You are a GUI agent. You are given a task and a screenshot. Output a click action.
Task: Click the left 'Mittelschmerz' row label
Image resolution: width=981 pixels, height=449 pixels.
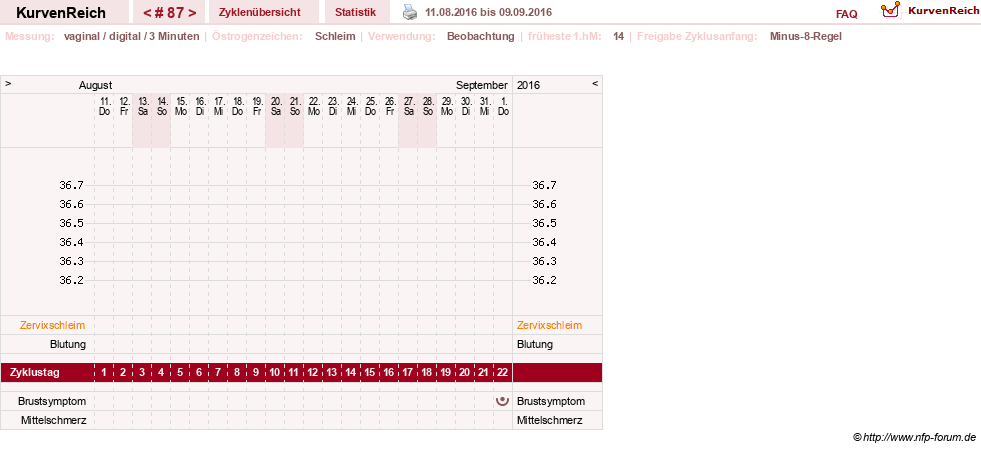(x=54, y=420)
